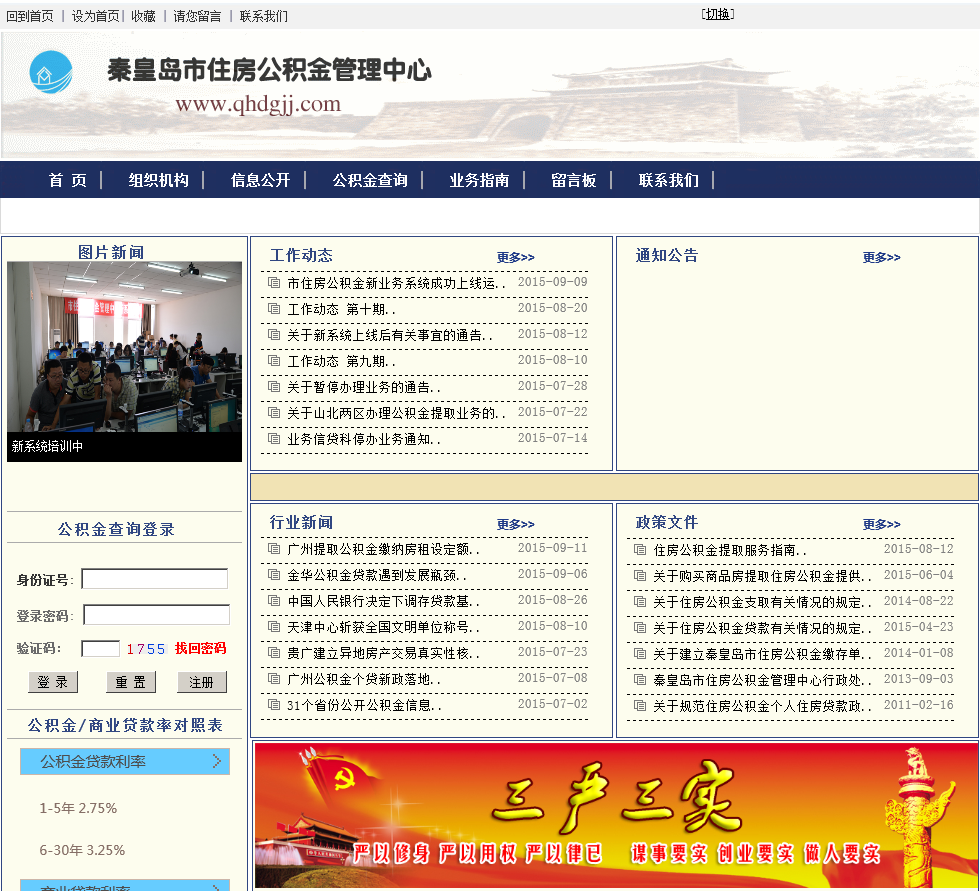The width and height of the screenshot is (980, 891).
Task: Click the 1755 captcha image
Action: point(146,649)
